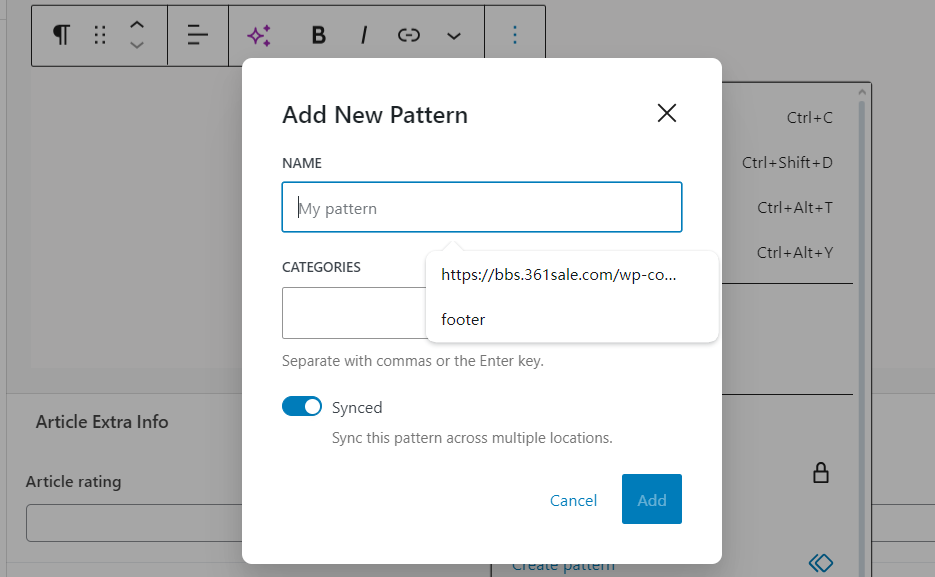Click the paragraph block type icon
The height and width of the screenshot is (577, 935).
click(x=62, y=35)
